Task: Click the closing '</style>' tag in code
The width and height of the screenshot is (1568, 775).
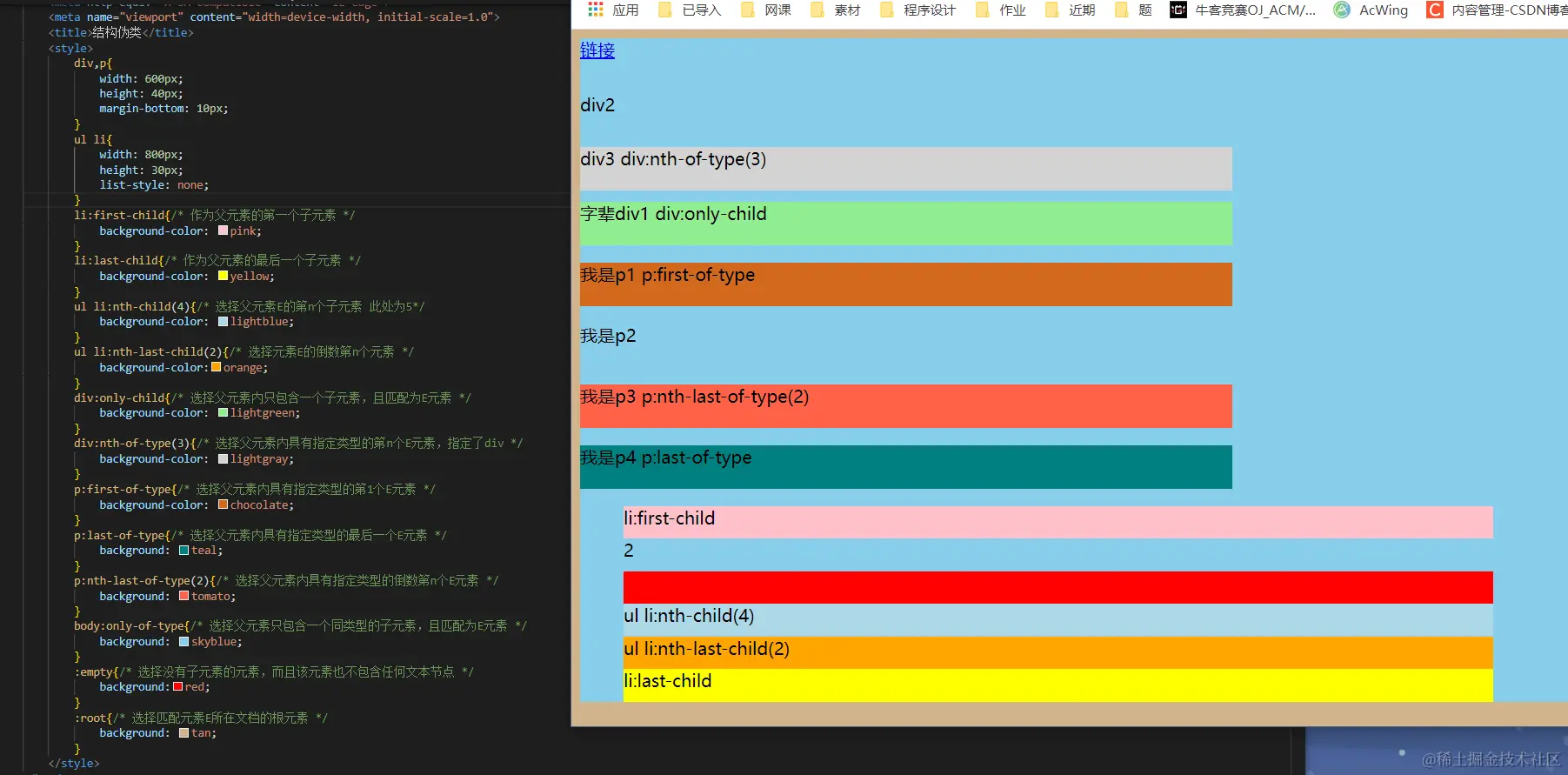Action: pos(74,763)
